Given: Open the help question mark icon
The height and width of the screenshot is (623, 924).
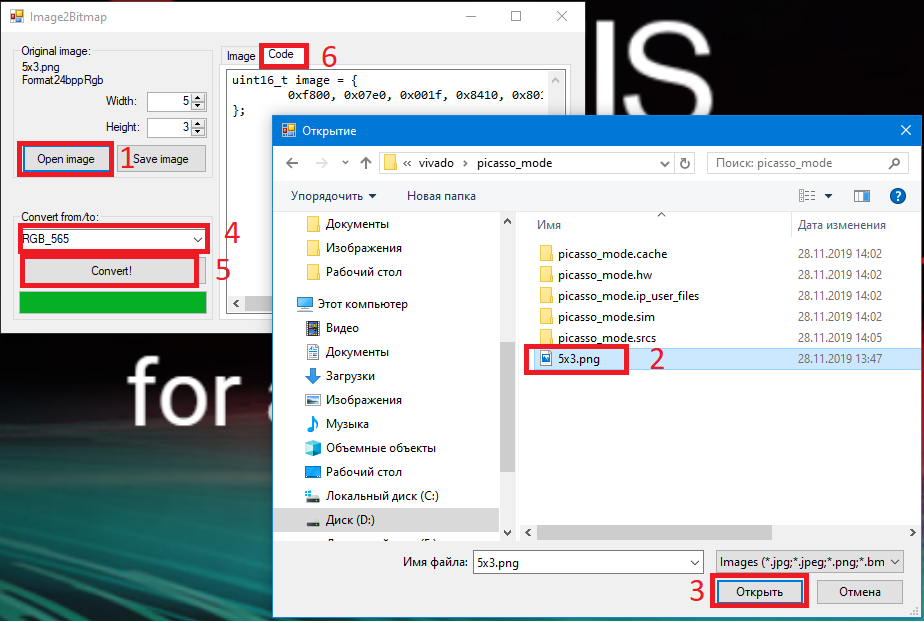Looking at the screenshot, I should [x=897, y=196].
